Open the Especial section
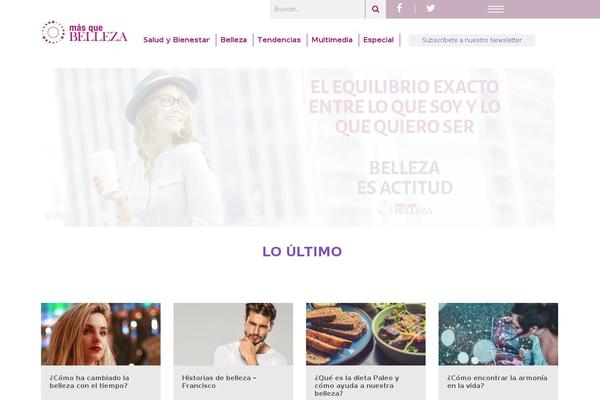This screenshot has width=600, height=400. pyautogui.click(x=378, y=40)
